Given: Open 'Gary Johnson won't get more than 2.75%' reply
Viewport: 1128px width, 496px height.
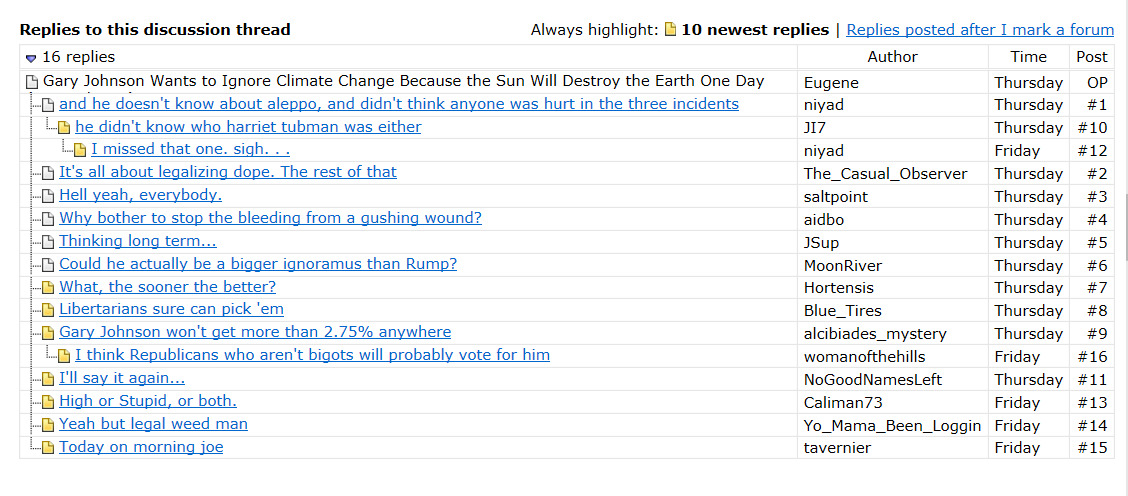Looking at the screenshot, I should click(x=254, y=332).
